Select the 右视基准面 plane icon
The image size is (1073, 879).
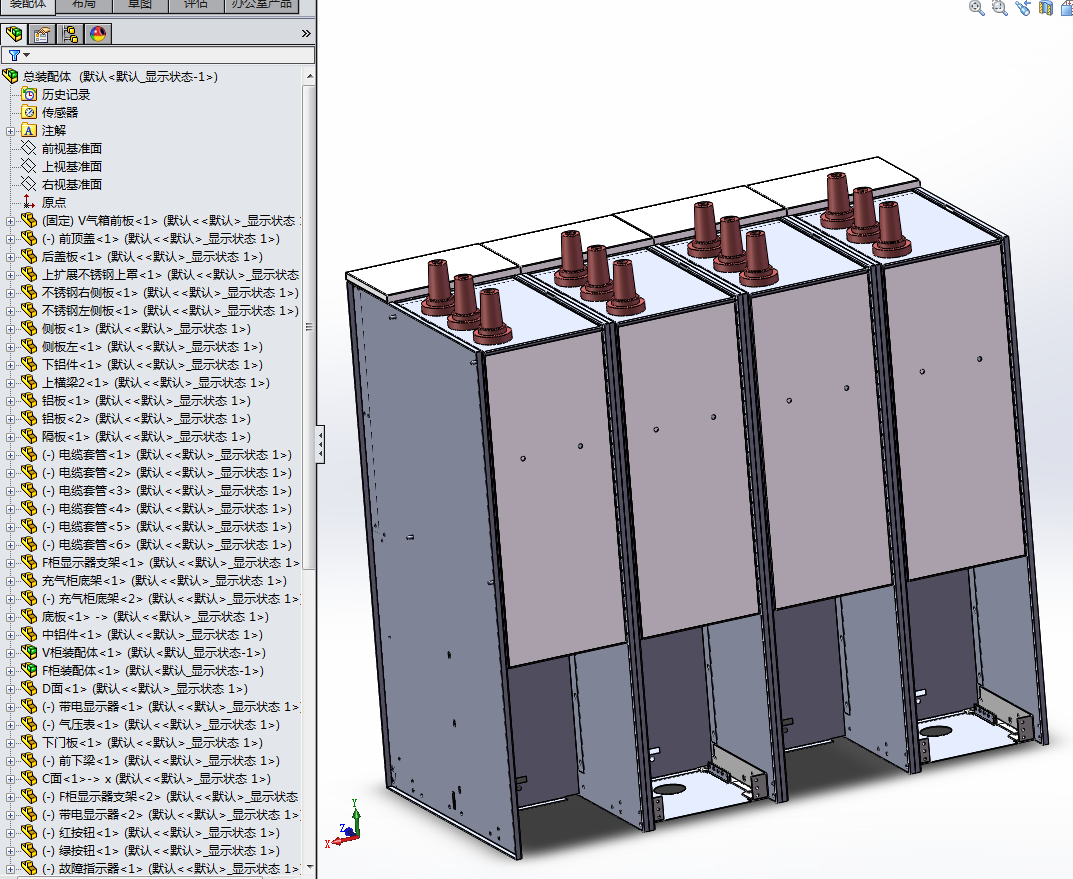[29, 184]
